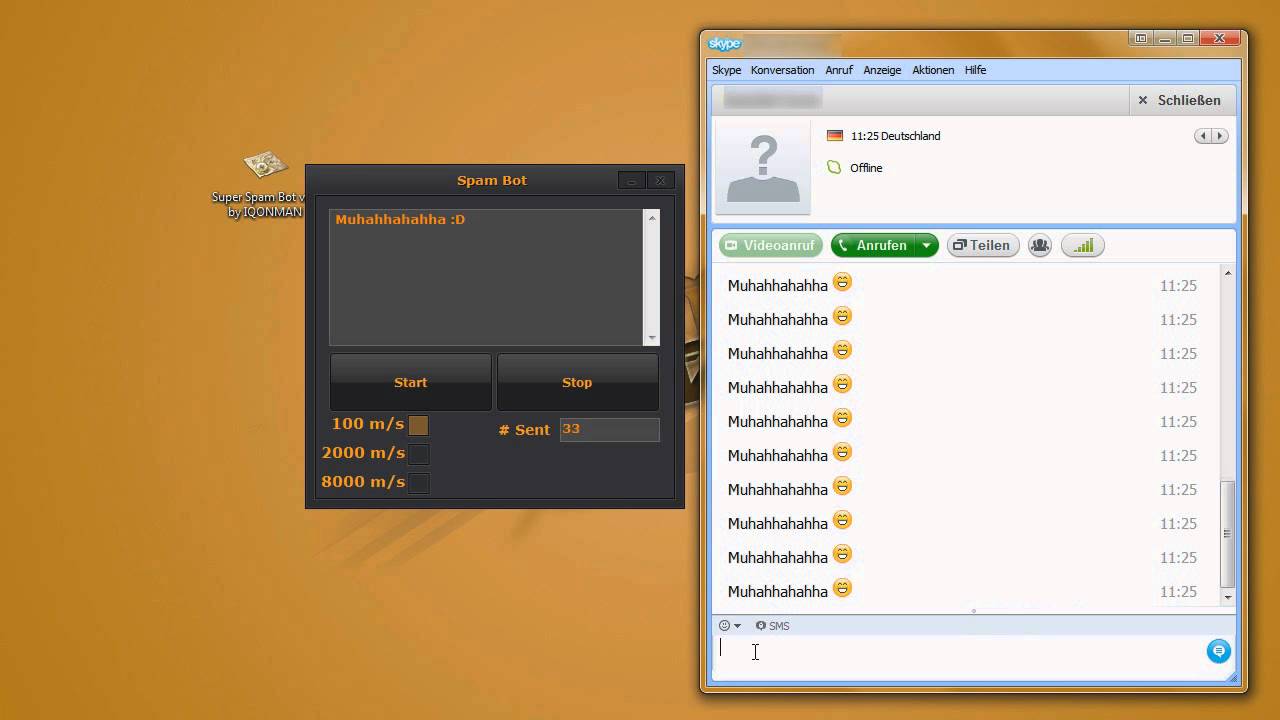Open the Skype menu
The image size is (1280, 720).
pos(726,70)
